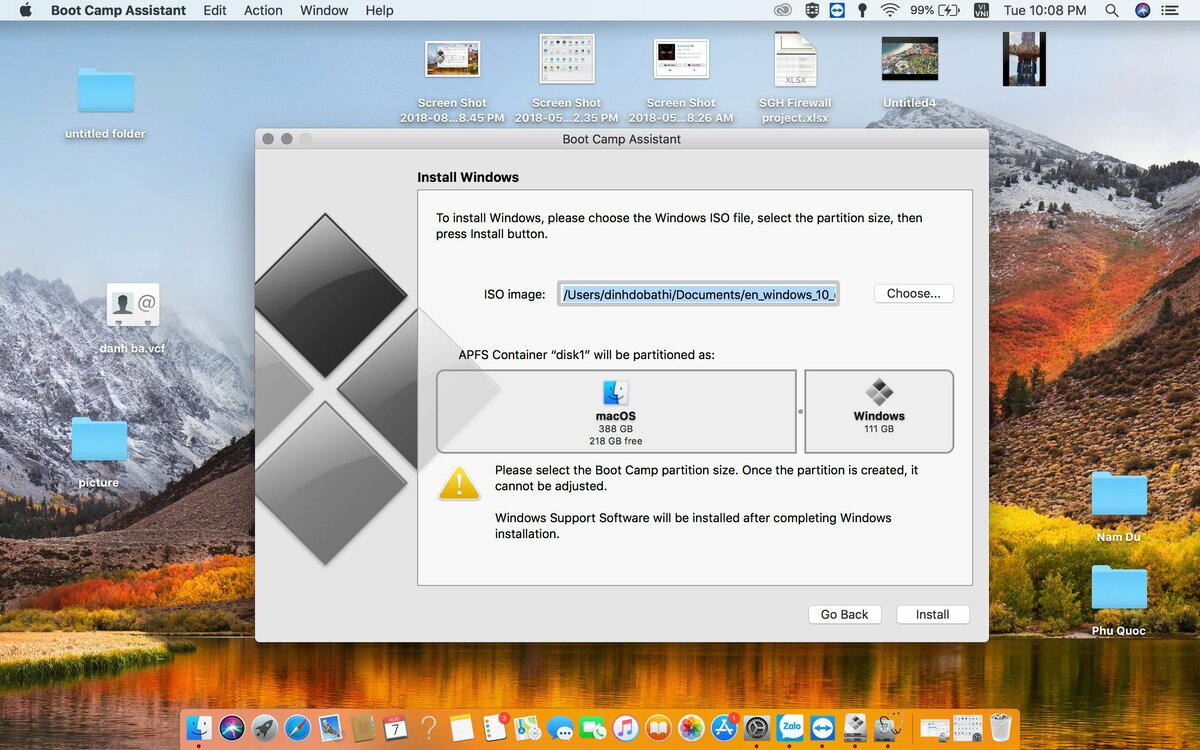This screenshot has height=750, width=1200.
Task: Open Spotlight search in menu bar
Action: click(x=1112, y=10)
